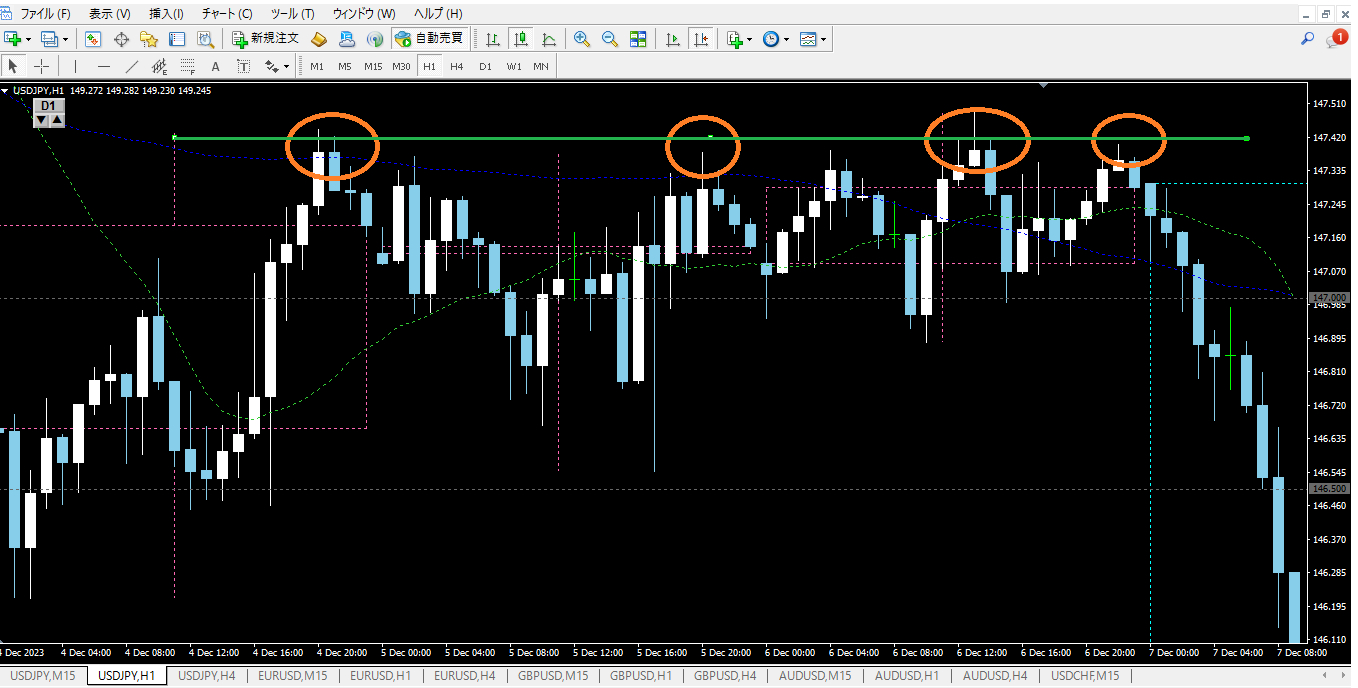1358x688 pixels.
Task: Switch to the EURUSD,H1 chart tab
Action: [381, 676]
